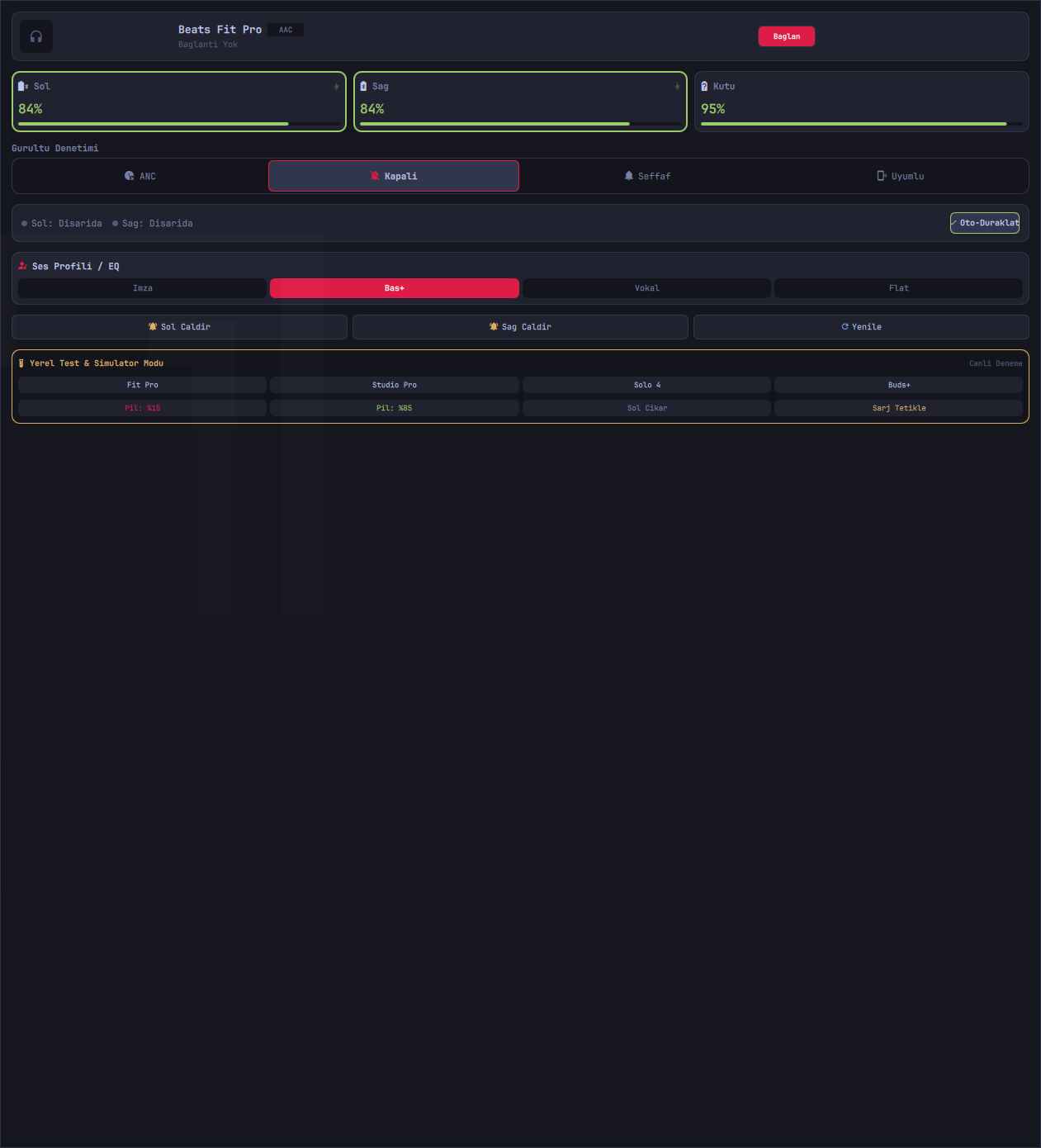Viewport: 1041px width, 1148px height.
Task: Set simulated battery to Pil: %15
Action: [x=142, y=408]
